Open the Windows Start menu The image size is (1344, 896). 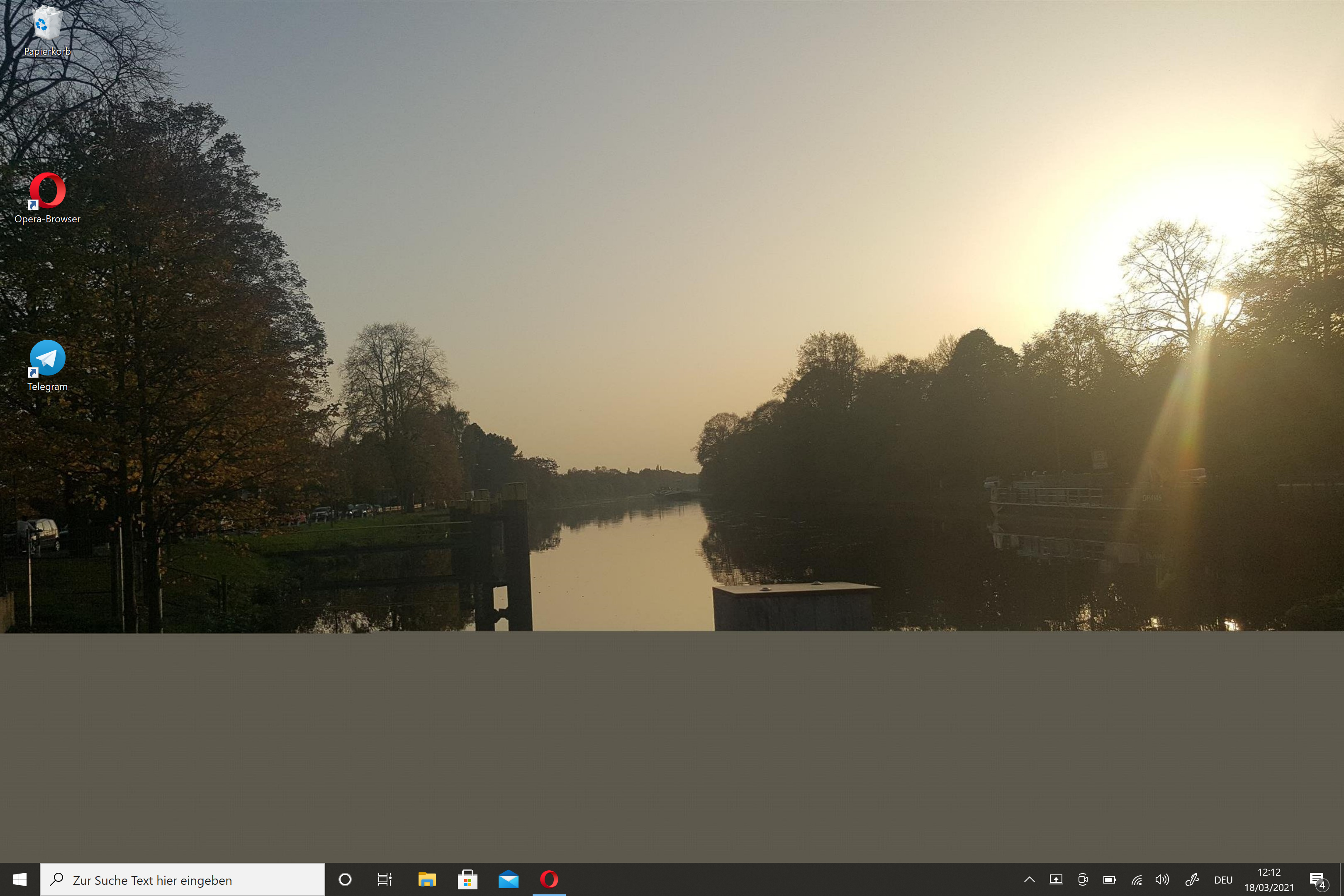(19, 879)
